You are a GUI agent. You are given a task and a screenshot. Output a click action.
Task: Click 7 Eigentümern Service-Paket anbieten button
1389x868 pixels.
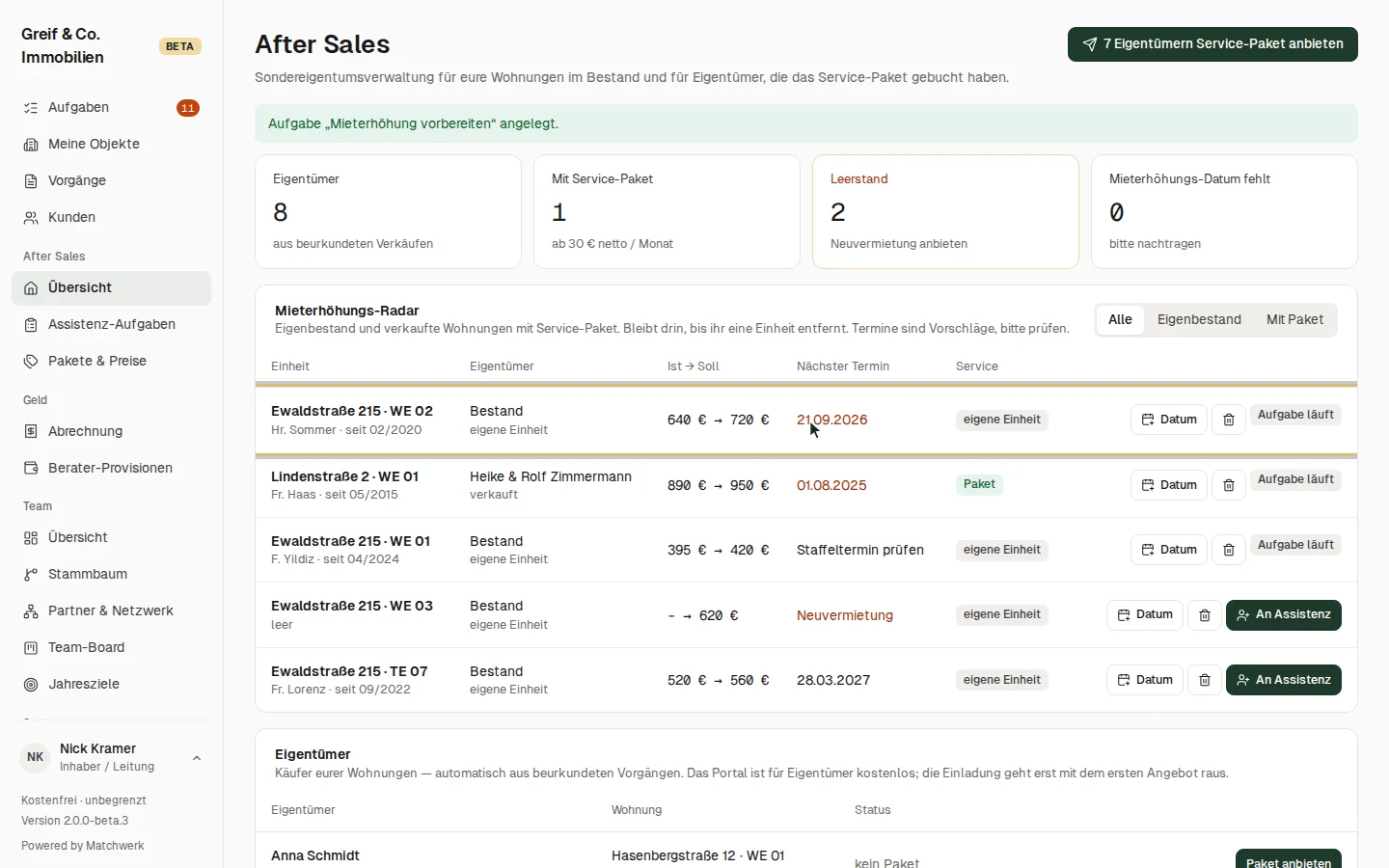1212,44
